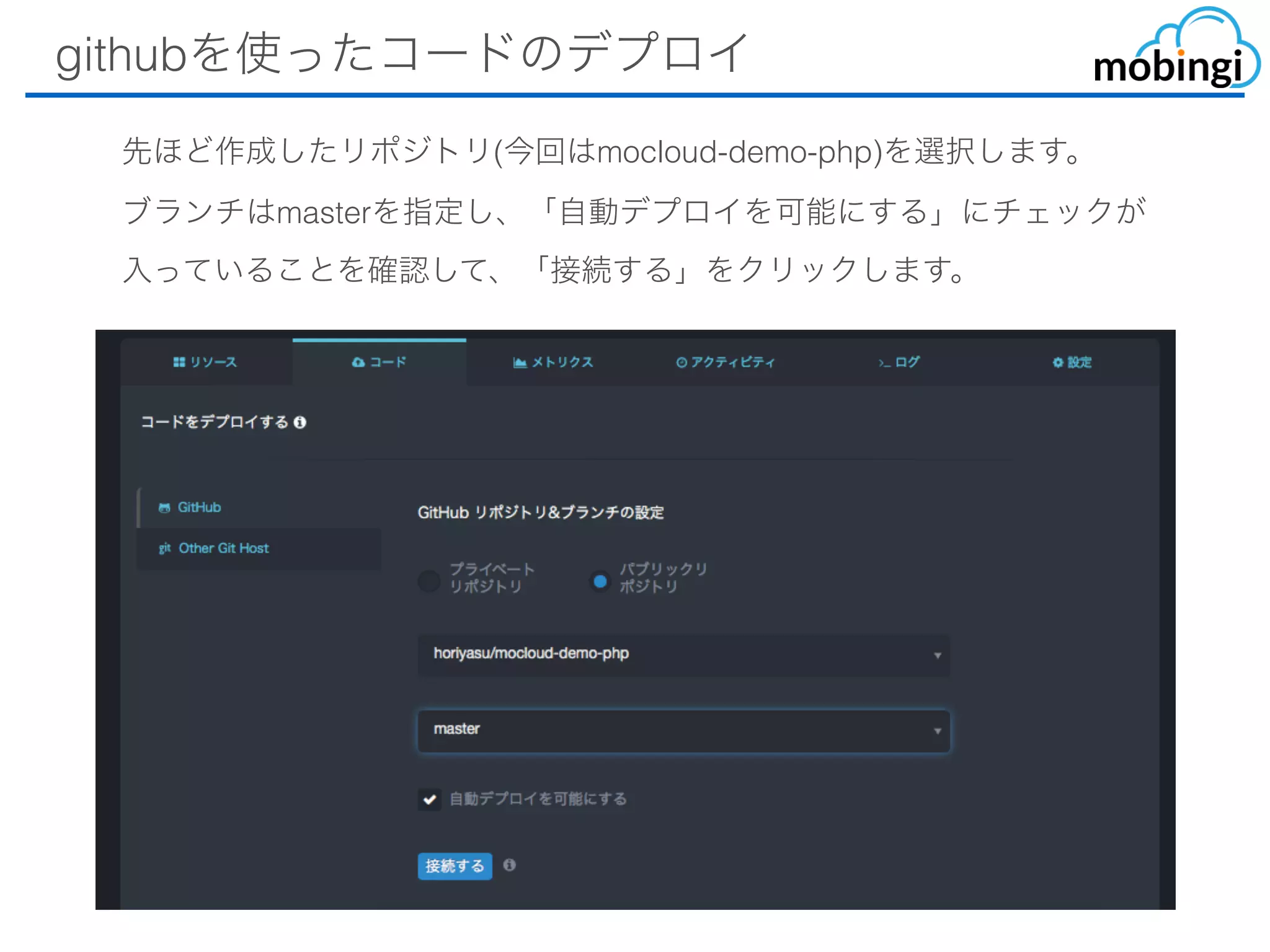Screen dimensions: 1270x952
Task: Choose the パブリックリポジトリ radio button
Action: point(600,581)
